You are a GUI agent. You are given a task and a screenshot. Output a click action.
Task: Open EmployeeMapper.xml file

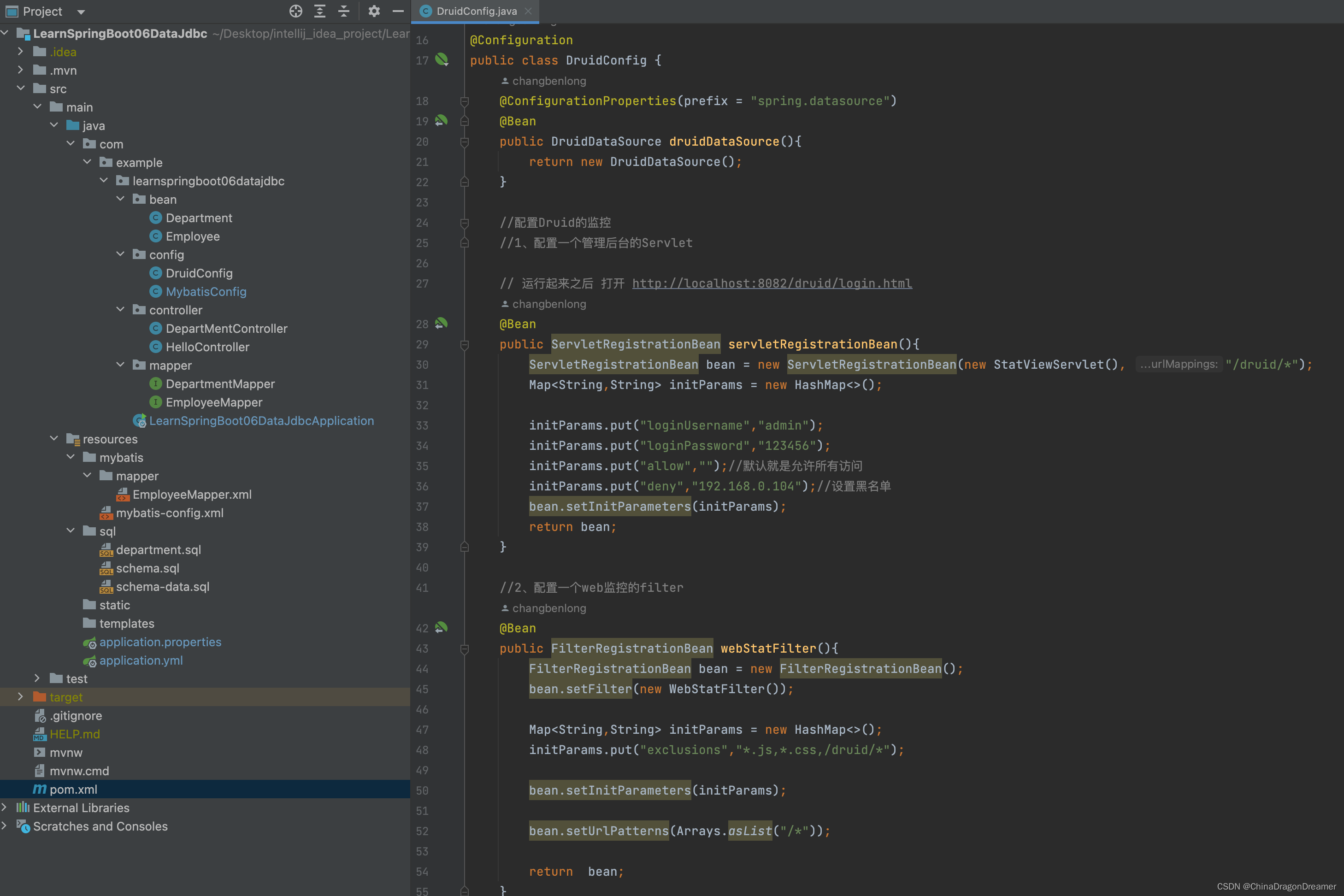(191, 494)
